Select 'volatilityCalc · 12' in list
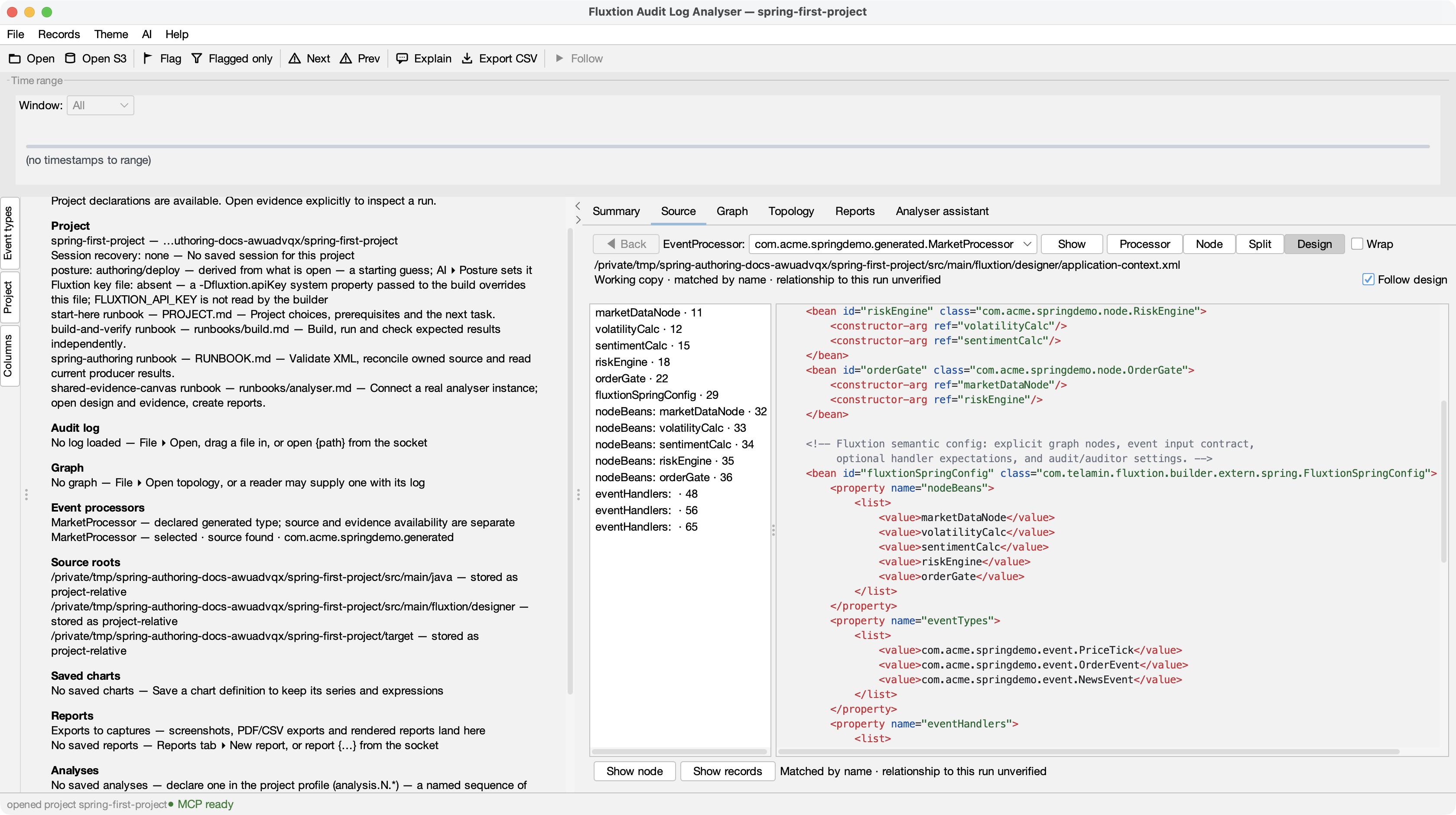Screen dimensions: 1456x815 pos(679,329)
